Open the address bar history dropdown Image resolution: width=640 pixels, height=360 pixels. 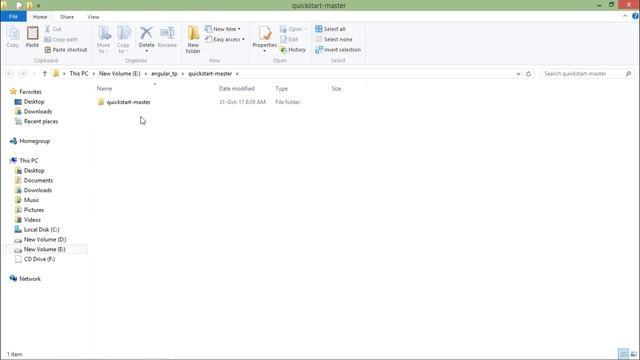(x=518, y=74)
